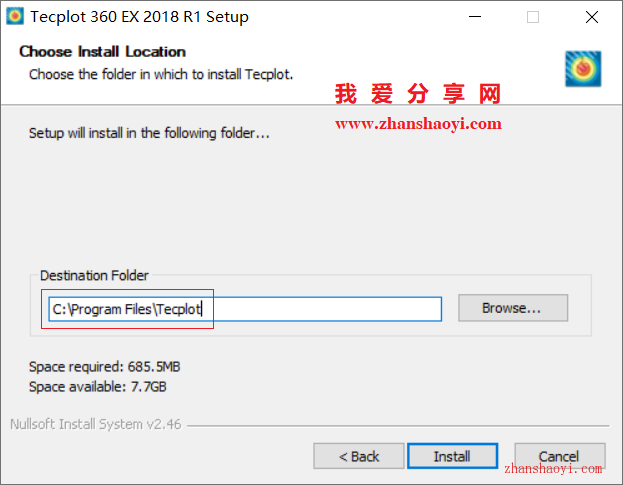This screenshot has width=623, height=485.
Task: Click the Tecplot 360 EX 2018 R1 Setup title
Action: (x=139, y=17)
